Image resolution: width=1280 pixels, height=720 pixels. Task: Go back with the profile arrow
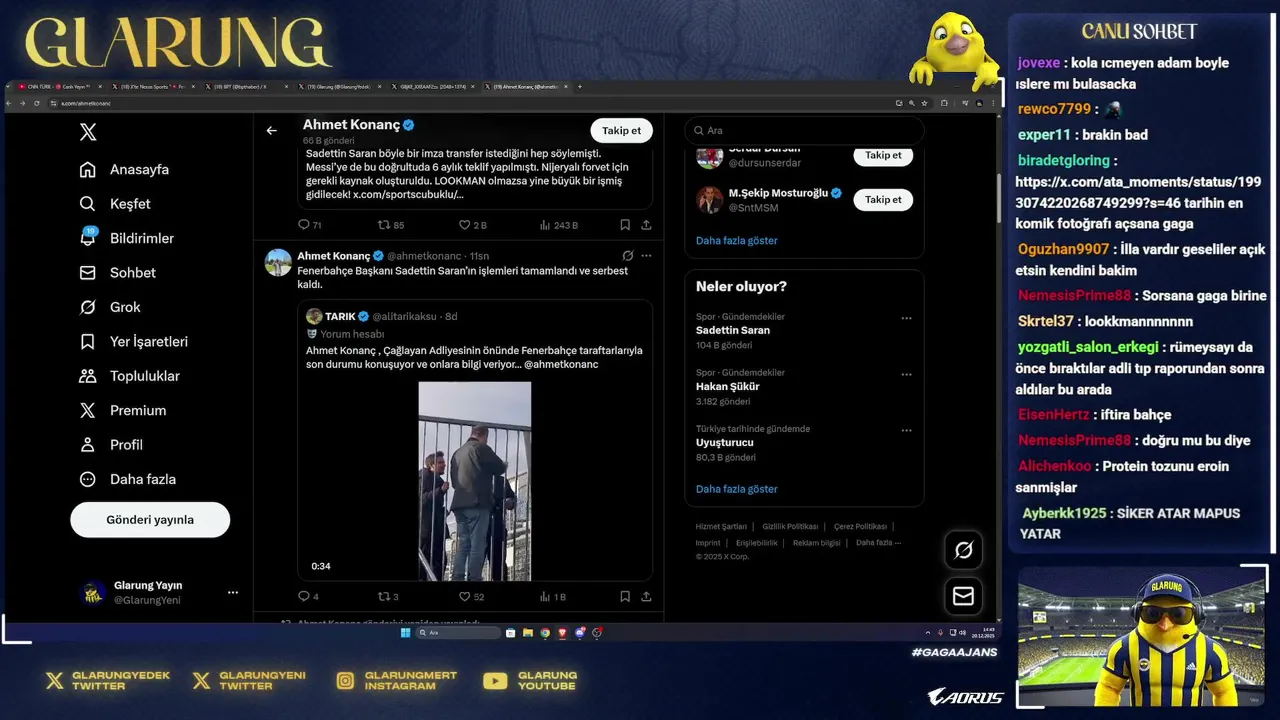[x=271, y=130]
